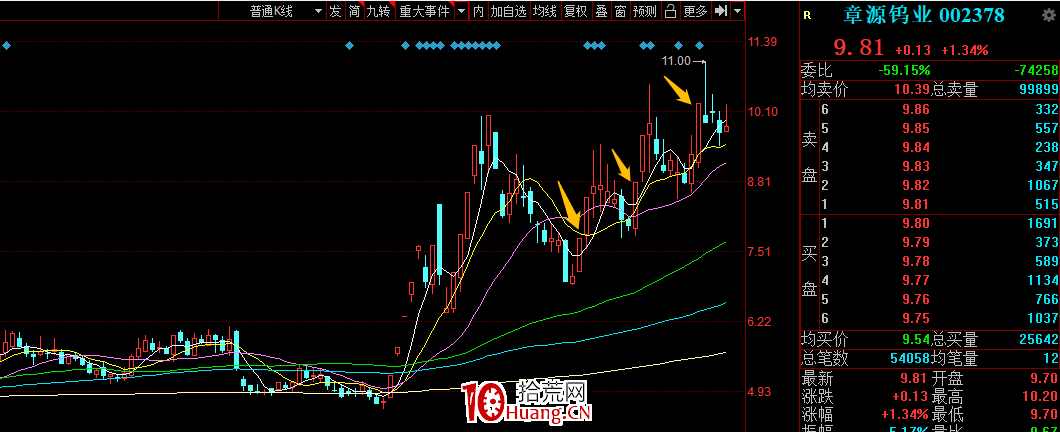This screenshot has width=1060, height=432.
Task: Select the buy level 3 row at 9.78
Action: pos(939,262)
